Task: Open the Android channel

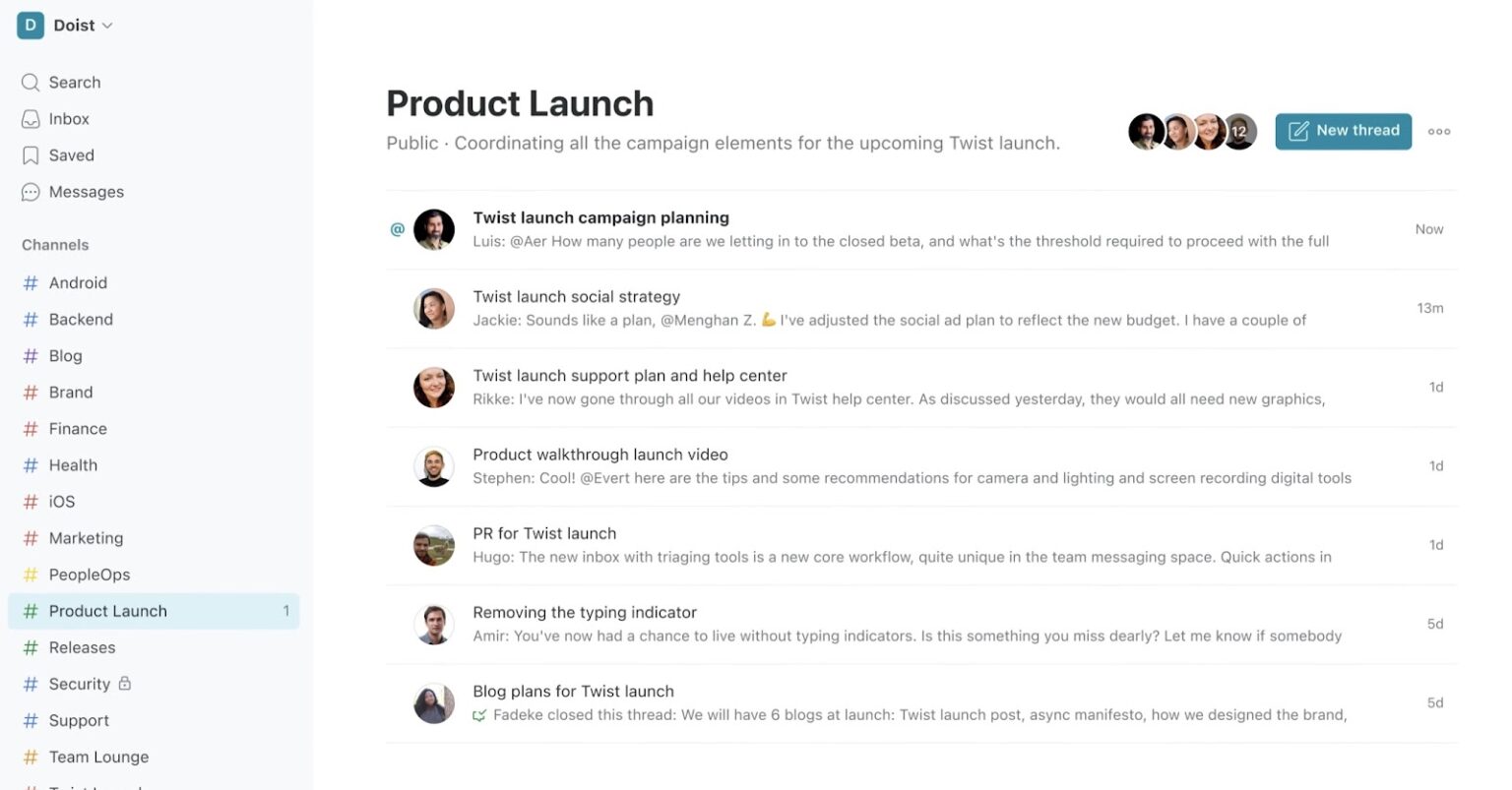Action: (x=78, y=282)
